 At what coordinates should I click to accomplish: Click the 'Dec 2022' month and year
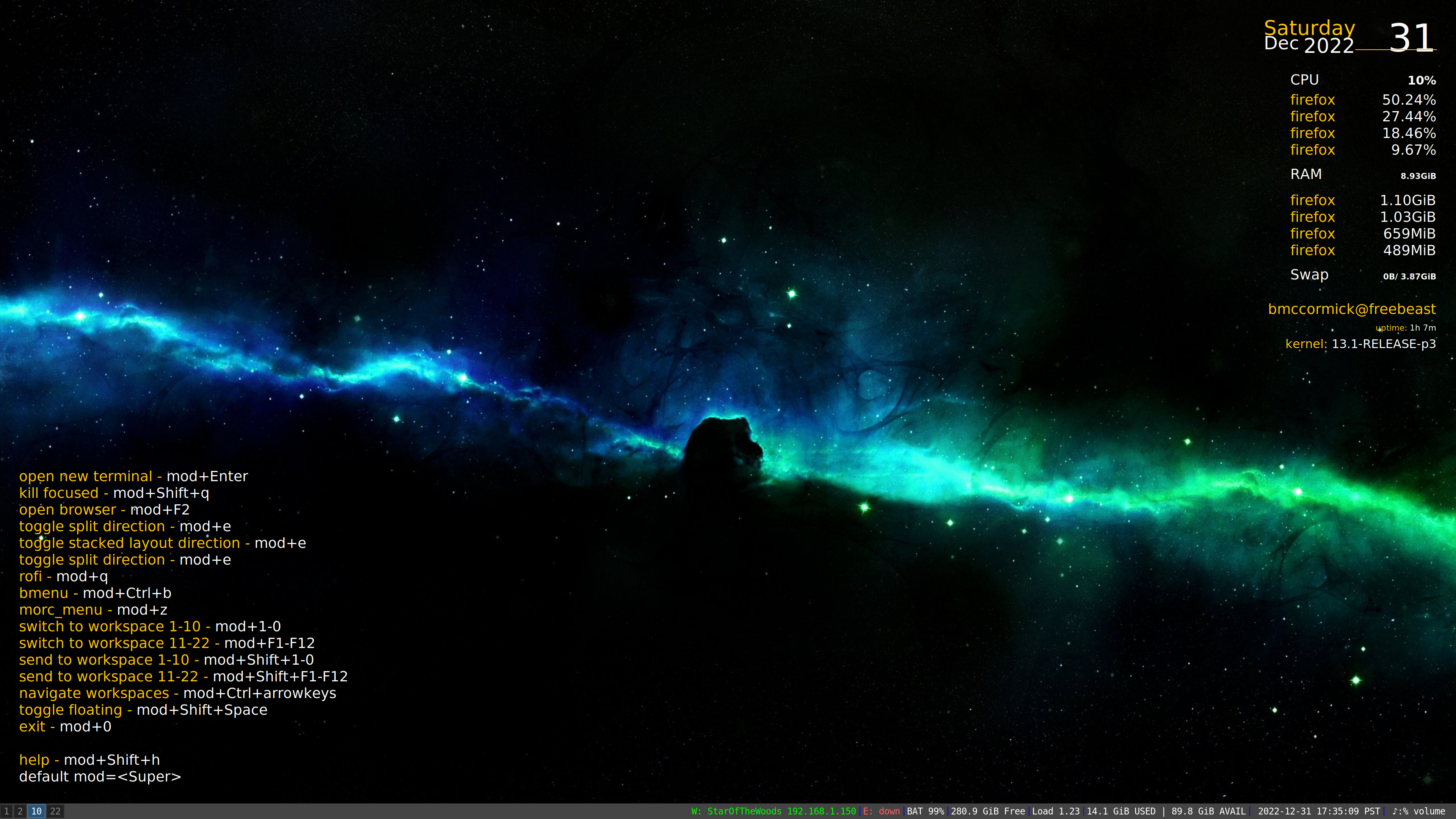tap(1309, 45)
